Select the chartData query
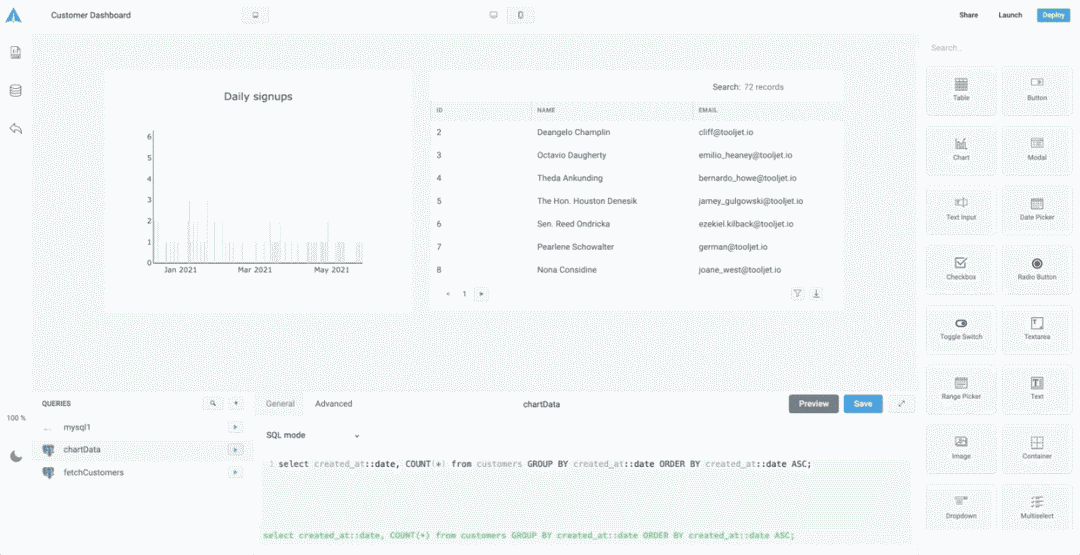1080x555 pixels. point(82,450)
